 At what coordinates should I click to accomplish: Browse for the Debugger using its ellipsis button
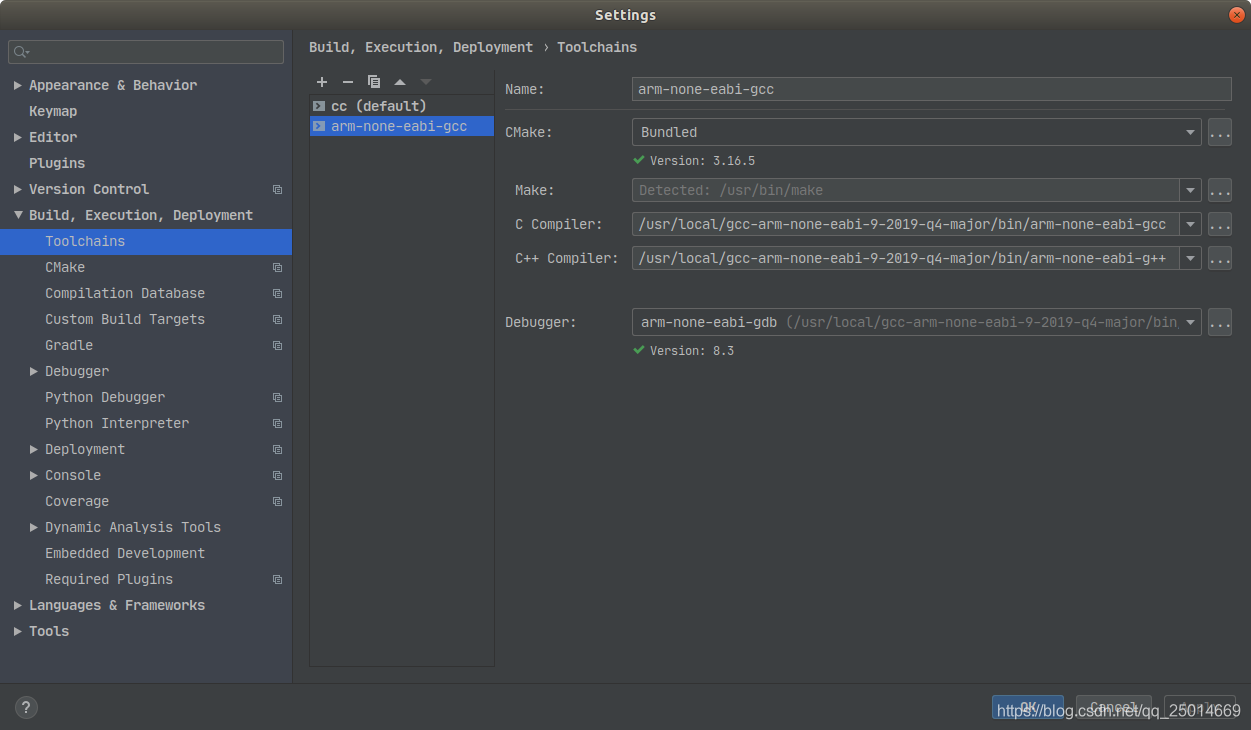point(1219,322)
